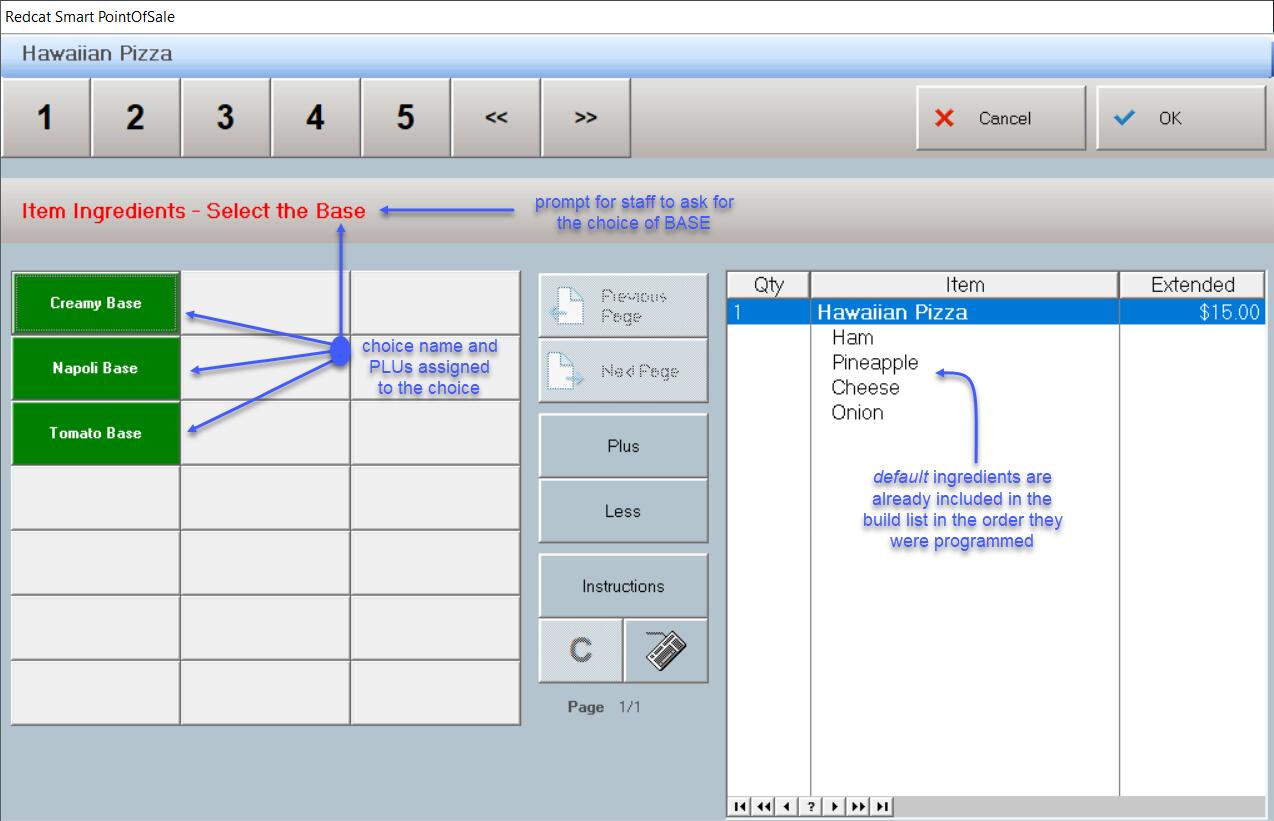Select the Creamy Base option
The width and height of the screenshot is (1274, 821).
(96, 303)
